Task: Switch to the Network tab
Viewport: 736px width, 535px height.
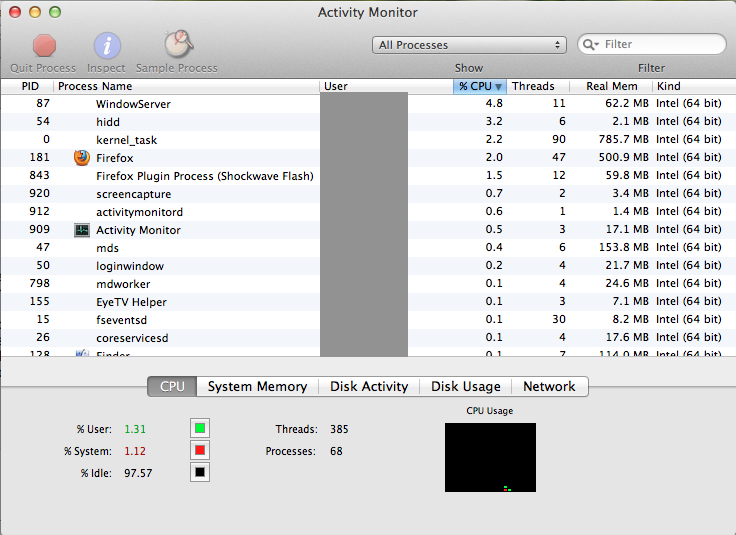Action: coord(549,386)
